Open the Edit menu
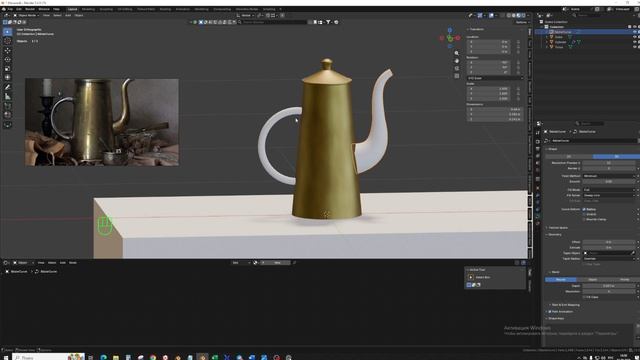 click(x=19, y=9)
